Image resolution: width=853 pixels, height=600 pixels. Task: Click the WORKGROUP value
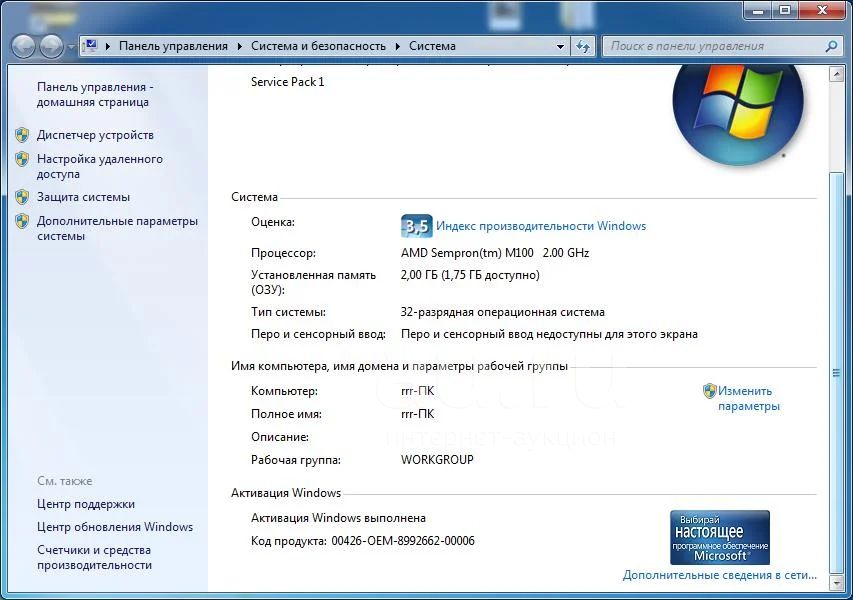pos(437,460)
